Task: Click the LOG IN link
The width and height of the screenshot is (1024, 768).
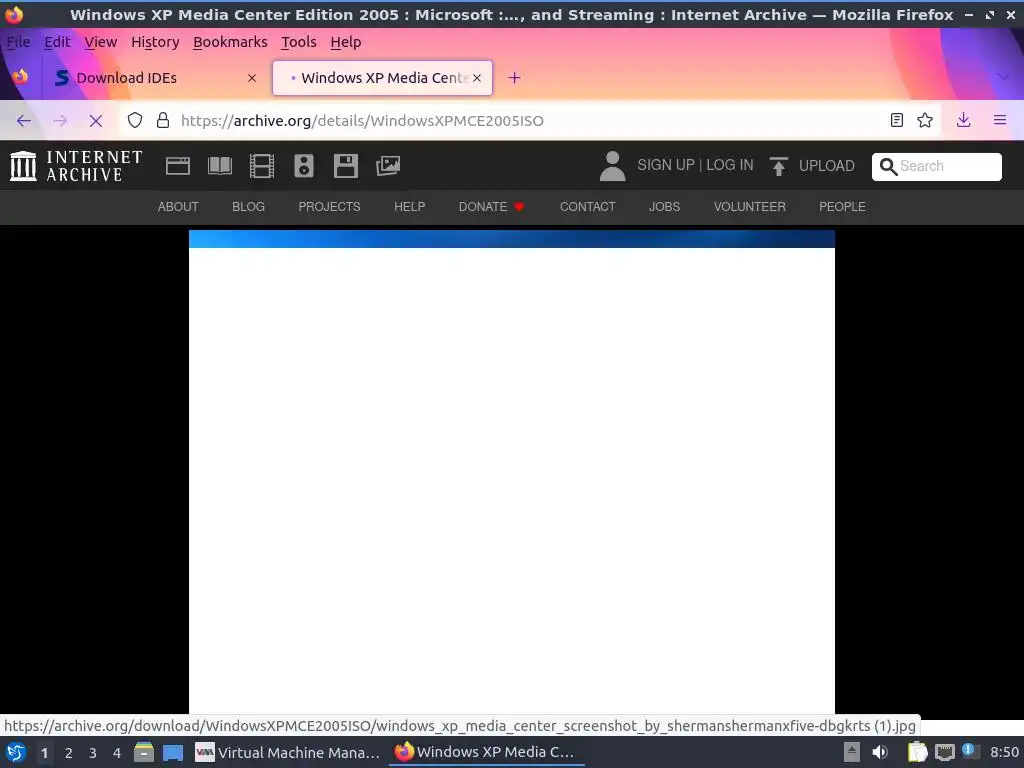Action: [x=729, y=165]
